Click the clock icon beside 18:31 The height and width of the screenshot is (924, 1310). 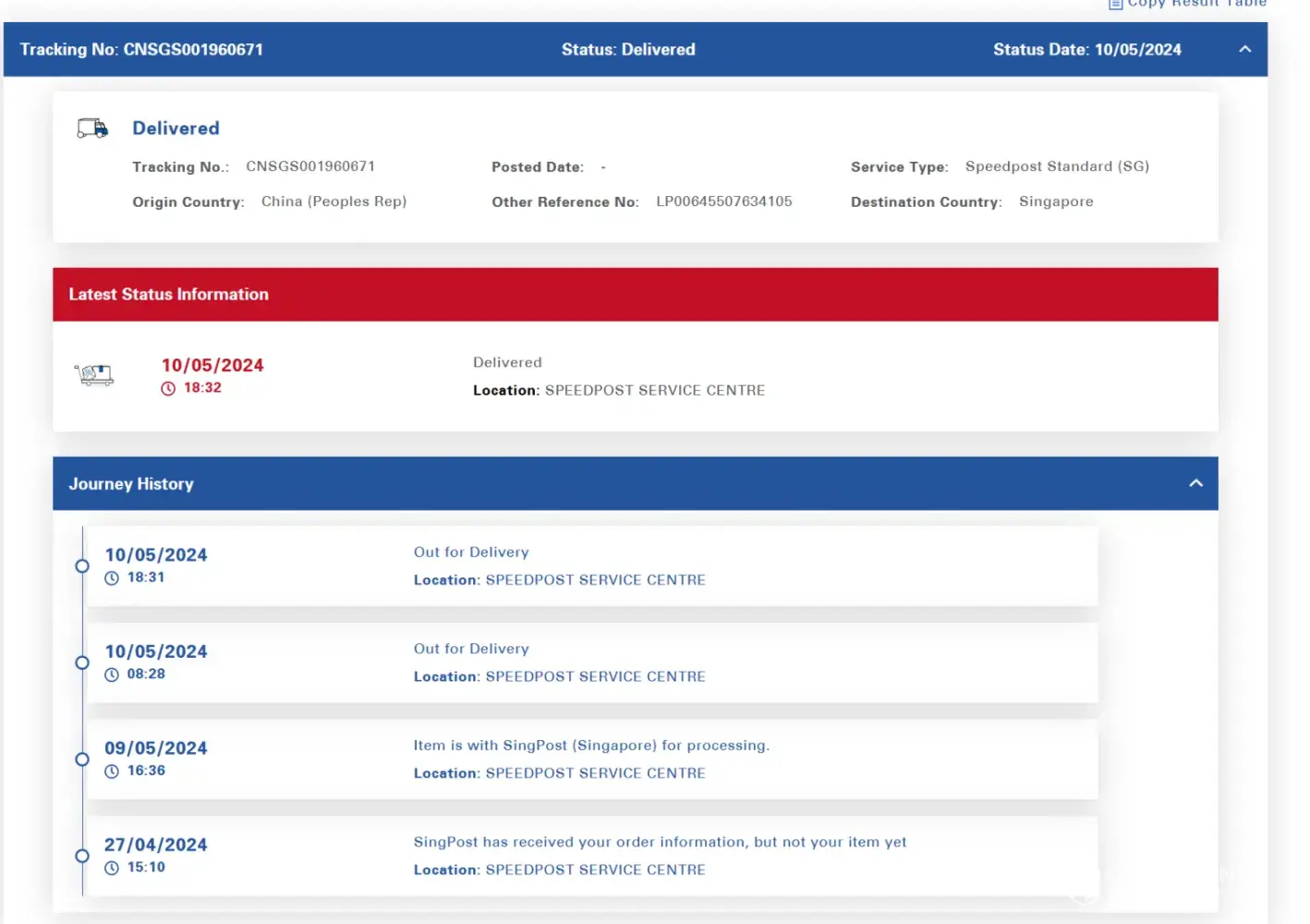click(112, 578)
